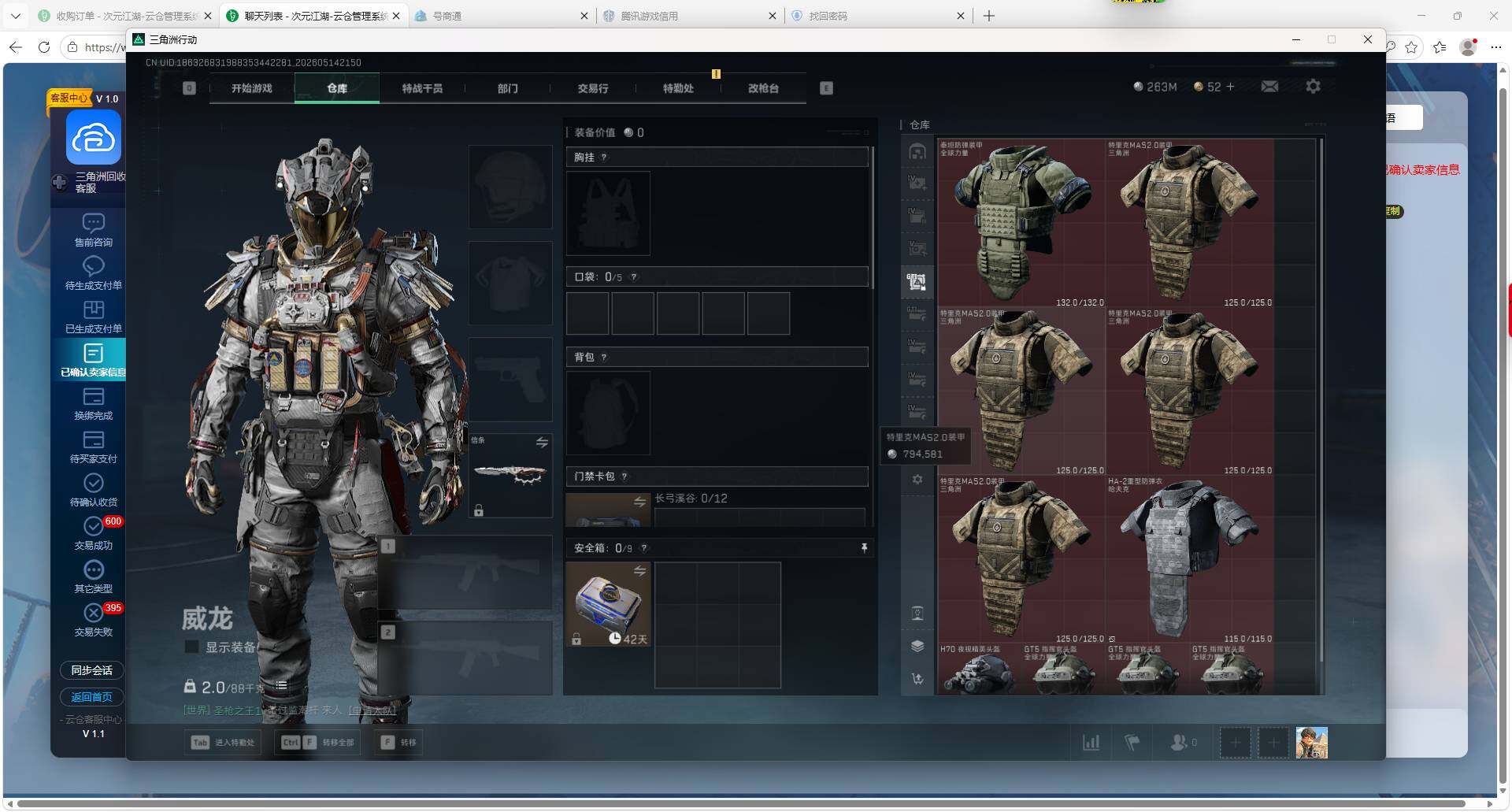The height and width of the screenshot is (812, 1512).
Task: Open 待生成支付单 in the browser sidebar
Action: [94, 273]
